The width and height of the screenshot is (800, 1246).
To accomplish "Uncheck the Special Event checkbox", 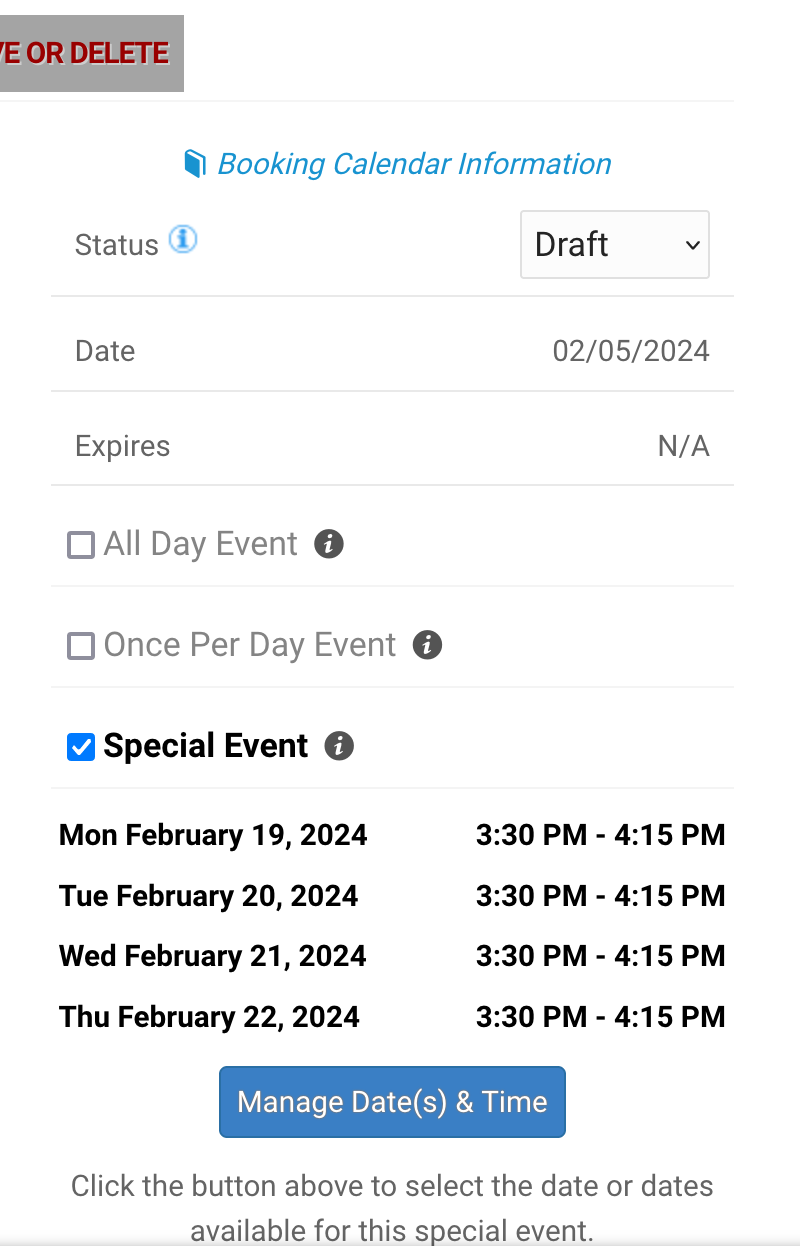I will click(x=80, y=747).
